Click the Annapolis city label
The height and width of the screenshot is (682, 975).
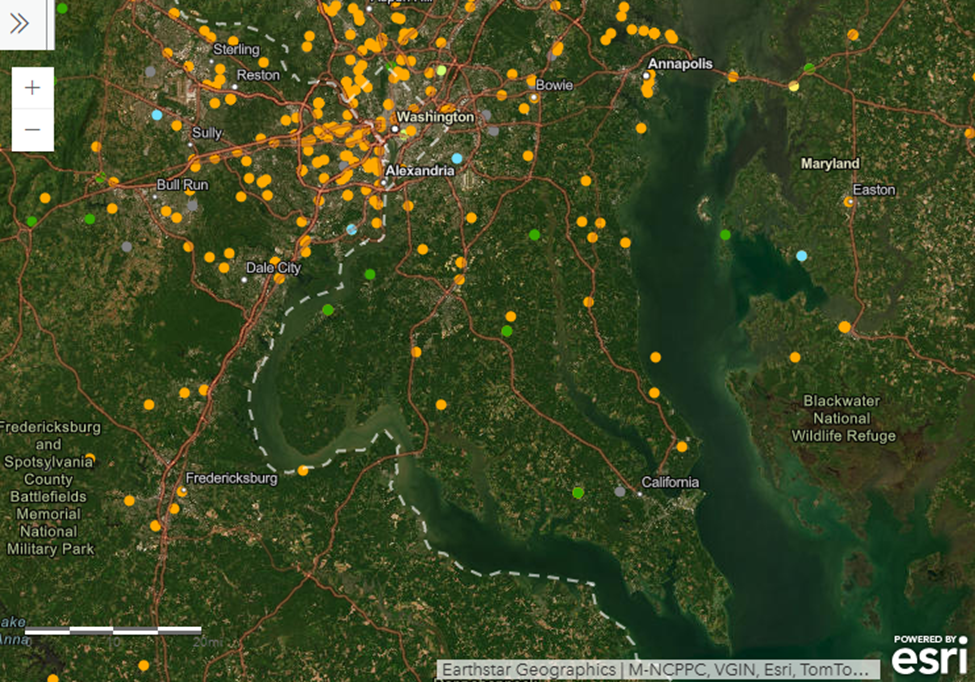[x=681, y=64]
